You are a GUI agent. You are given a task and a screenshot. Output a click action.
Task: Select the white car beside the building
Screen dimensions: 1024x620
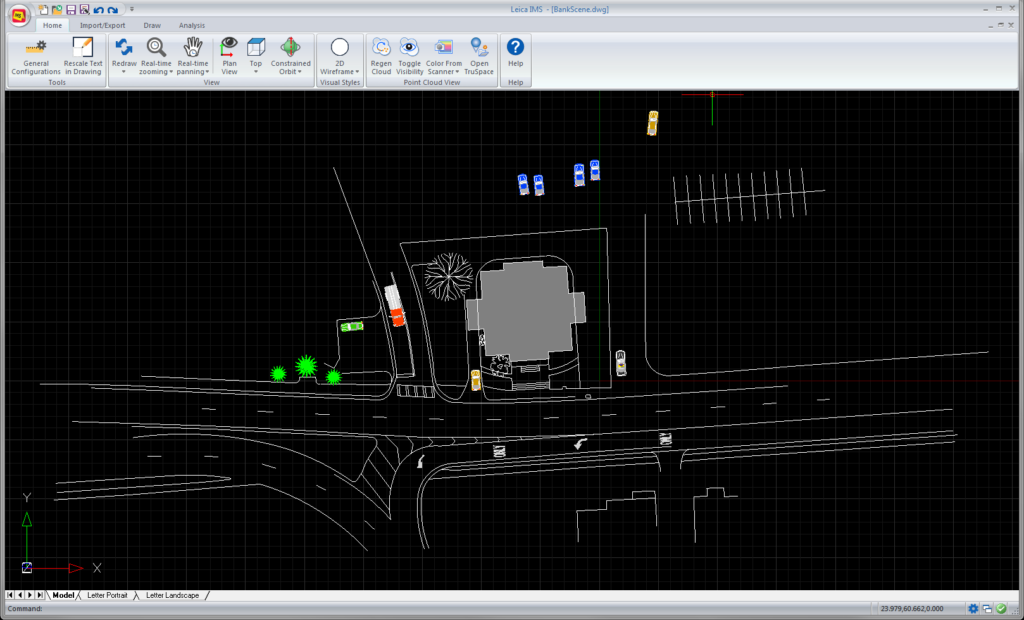pyautogui.click(x=620, y=363)
